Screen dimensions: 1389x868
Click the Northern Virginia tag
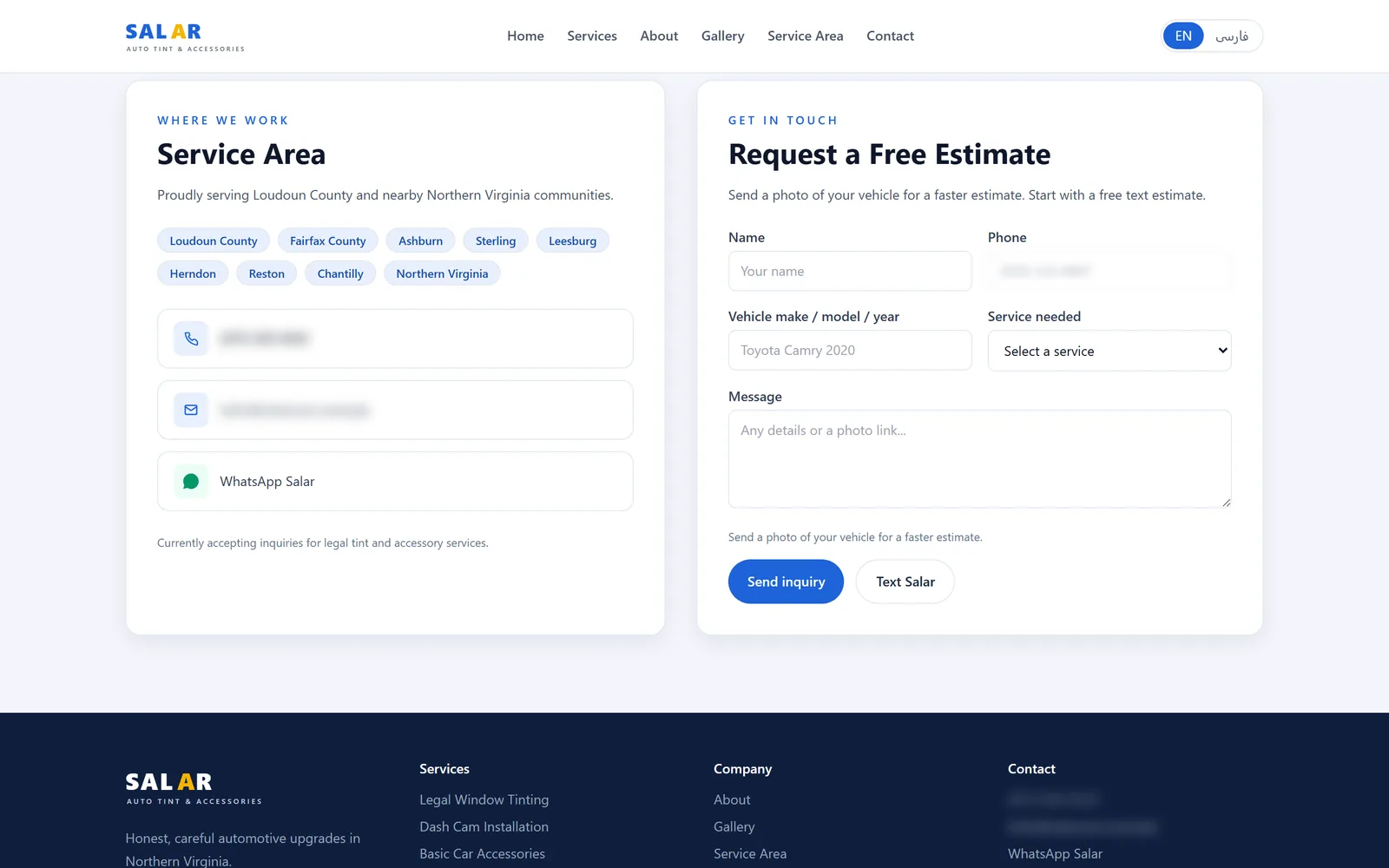442,273
